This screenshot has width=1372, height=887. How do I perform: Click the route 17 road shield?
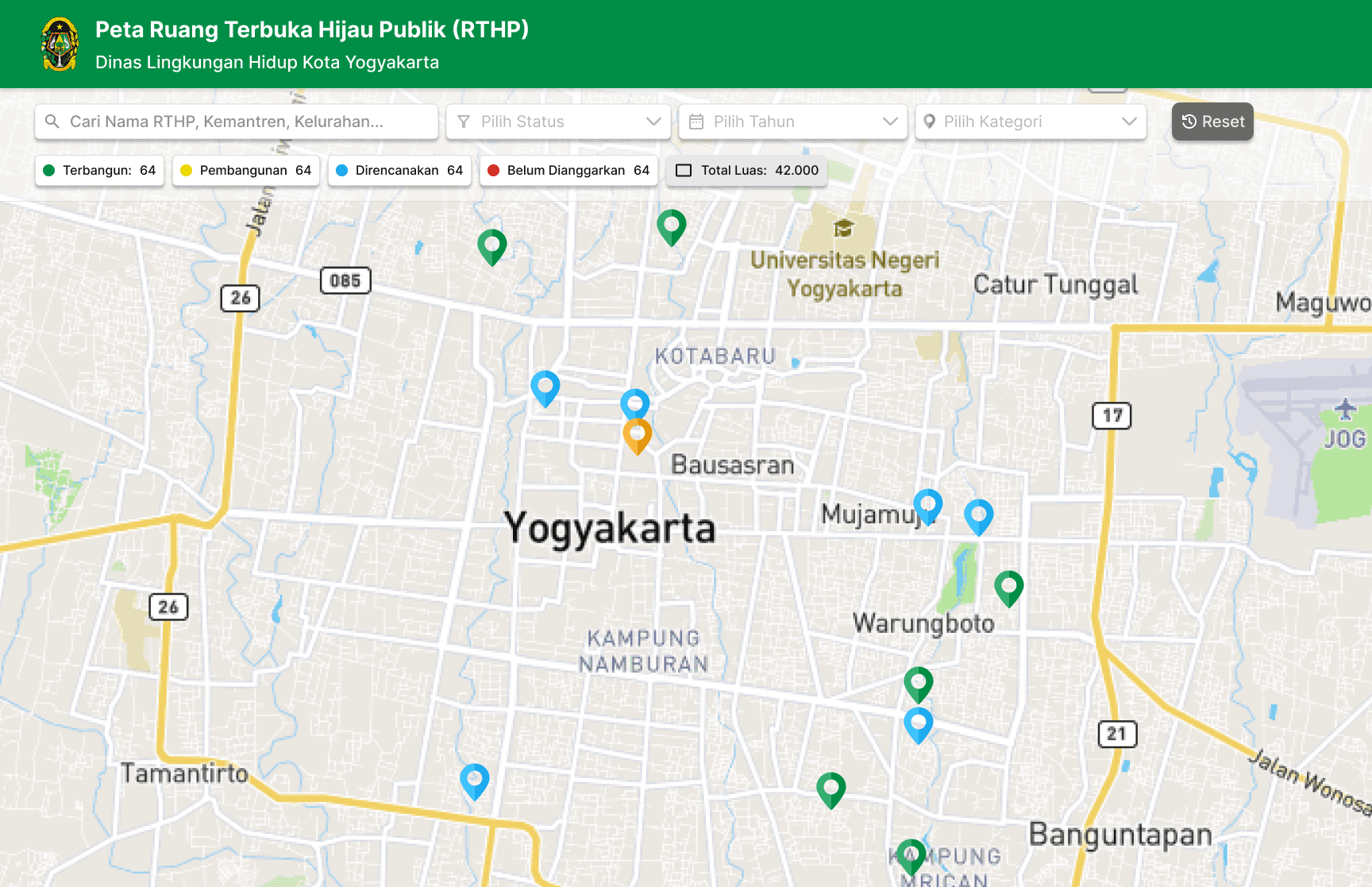1112,415
